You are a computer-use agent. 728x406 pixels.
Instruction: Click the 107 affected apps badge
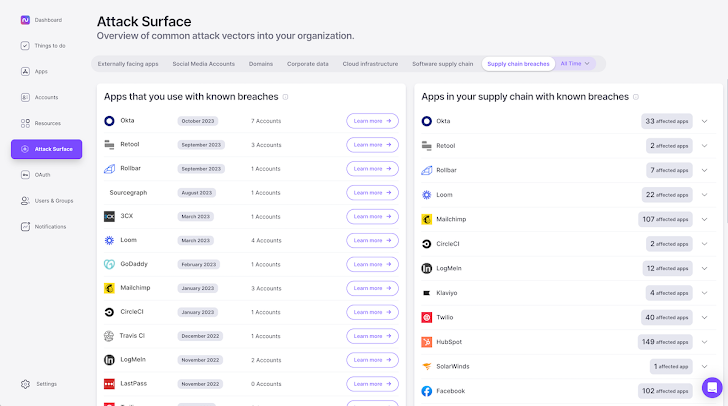pos(665,219)
